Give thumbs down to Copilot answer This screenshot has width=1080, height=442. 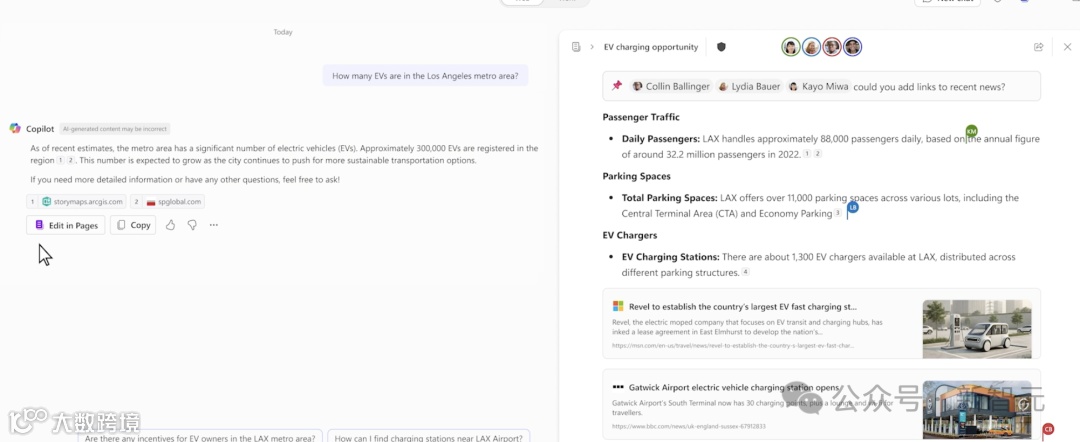click(x=192, y=225)
